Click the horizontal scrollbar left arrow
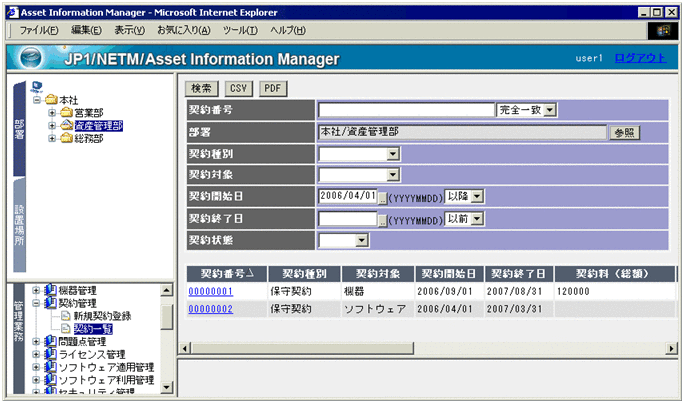This screenshot has height=405, width=685. coord(184,348)
